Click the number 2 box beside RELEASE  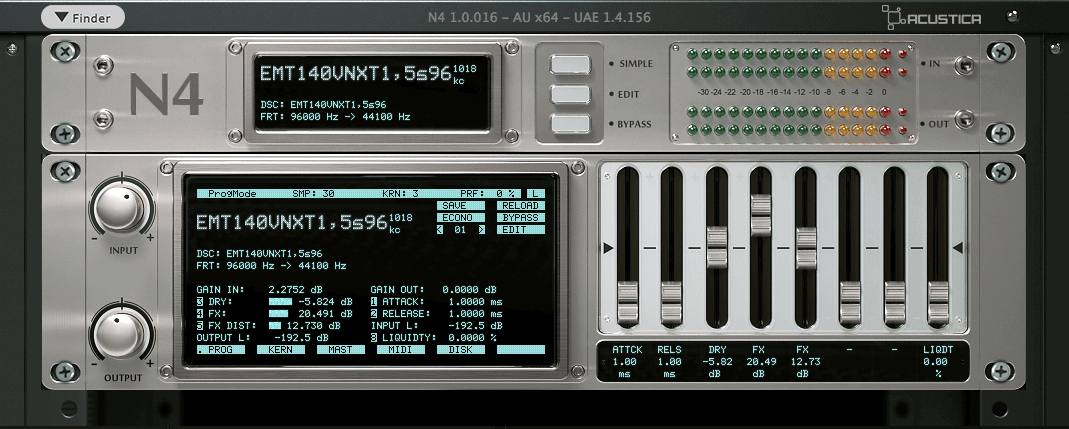[374, 314]
